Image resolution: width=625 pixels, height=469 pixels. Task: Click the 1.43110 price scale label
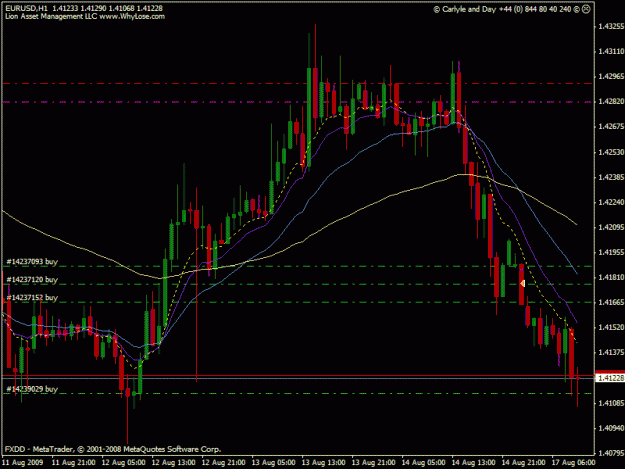611,51
